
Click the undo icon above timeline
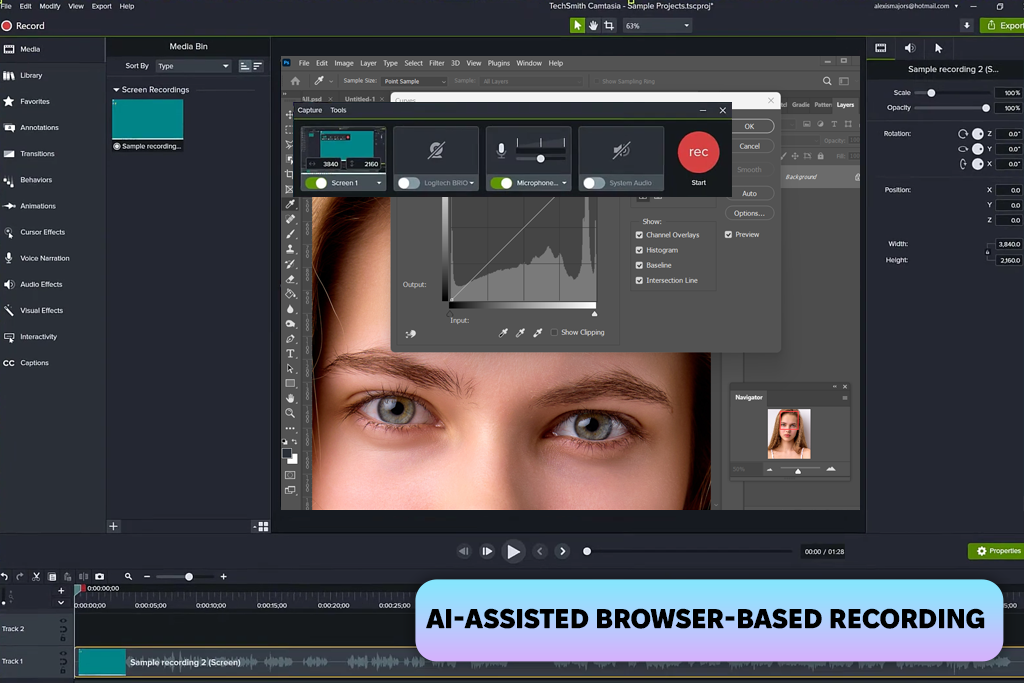(x=5, y=577)
